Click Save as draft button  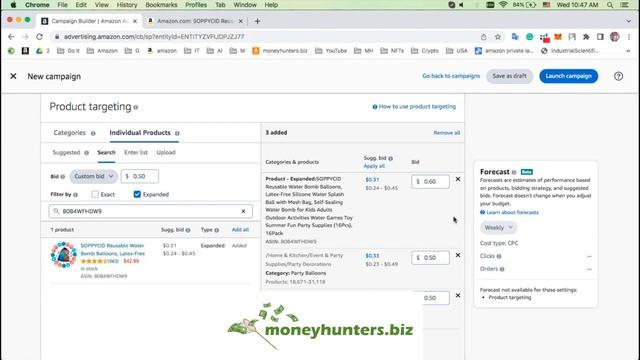tap(509, 76)
